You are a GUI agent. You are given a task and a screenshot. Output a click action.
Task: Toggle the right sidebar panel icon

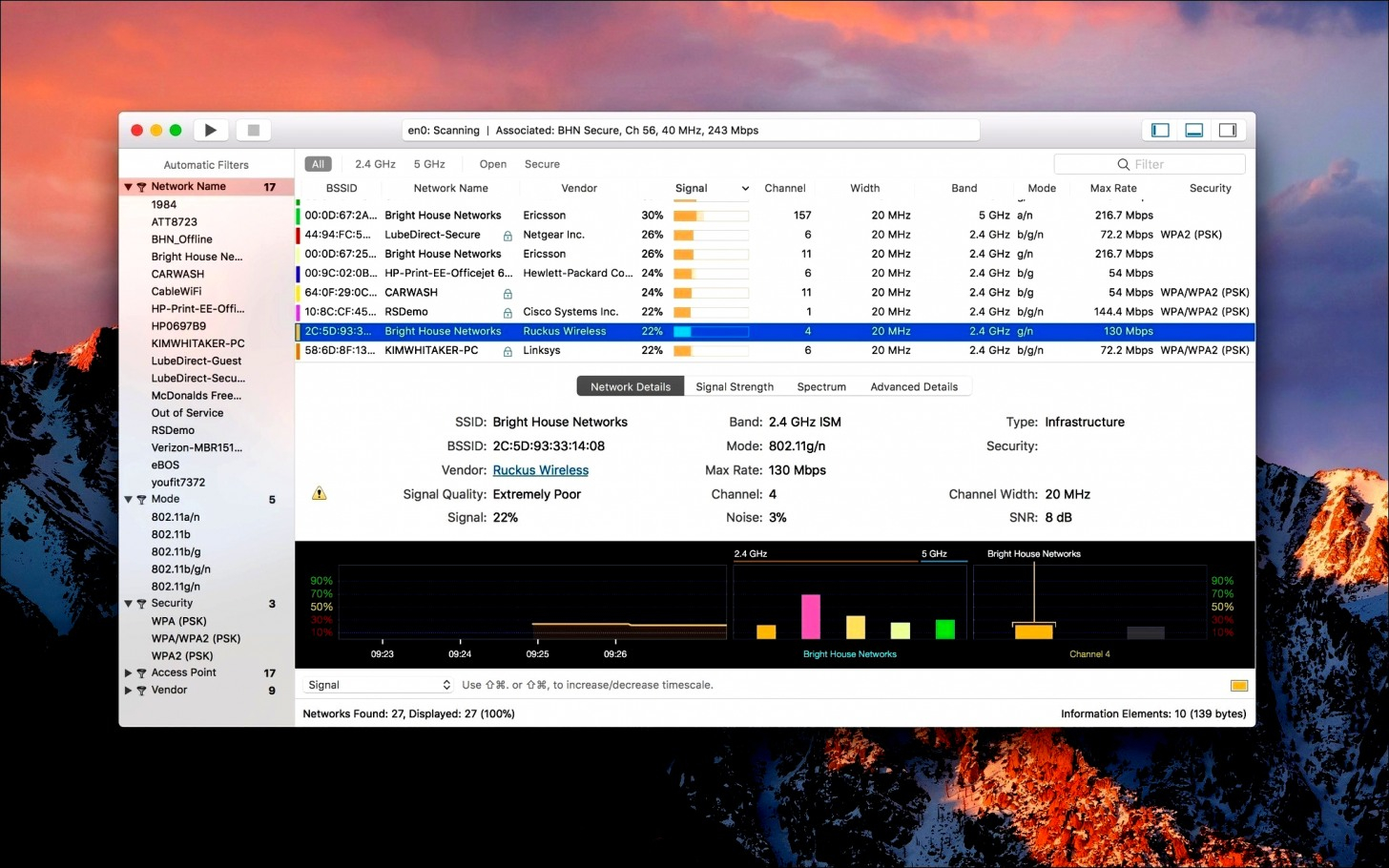click(1228, 131)
